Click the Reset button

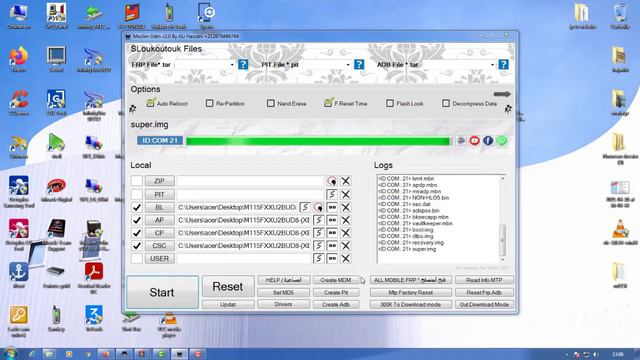(228, 287)
